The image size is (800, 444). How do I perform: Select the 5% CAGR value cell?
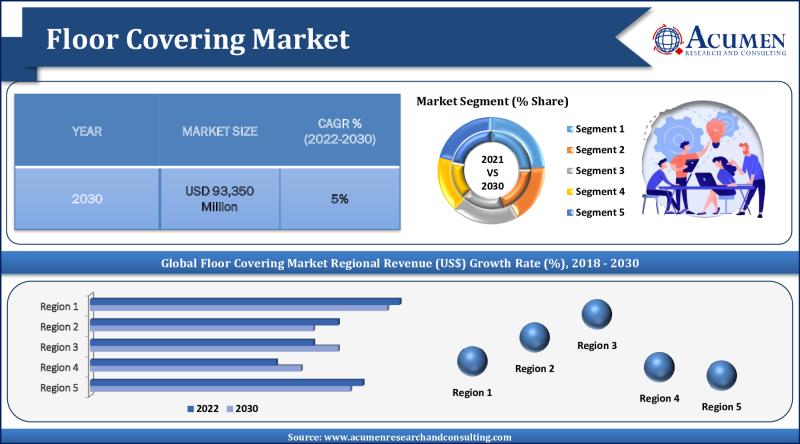pos(339,199)
